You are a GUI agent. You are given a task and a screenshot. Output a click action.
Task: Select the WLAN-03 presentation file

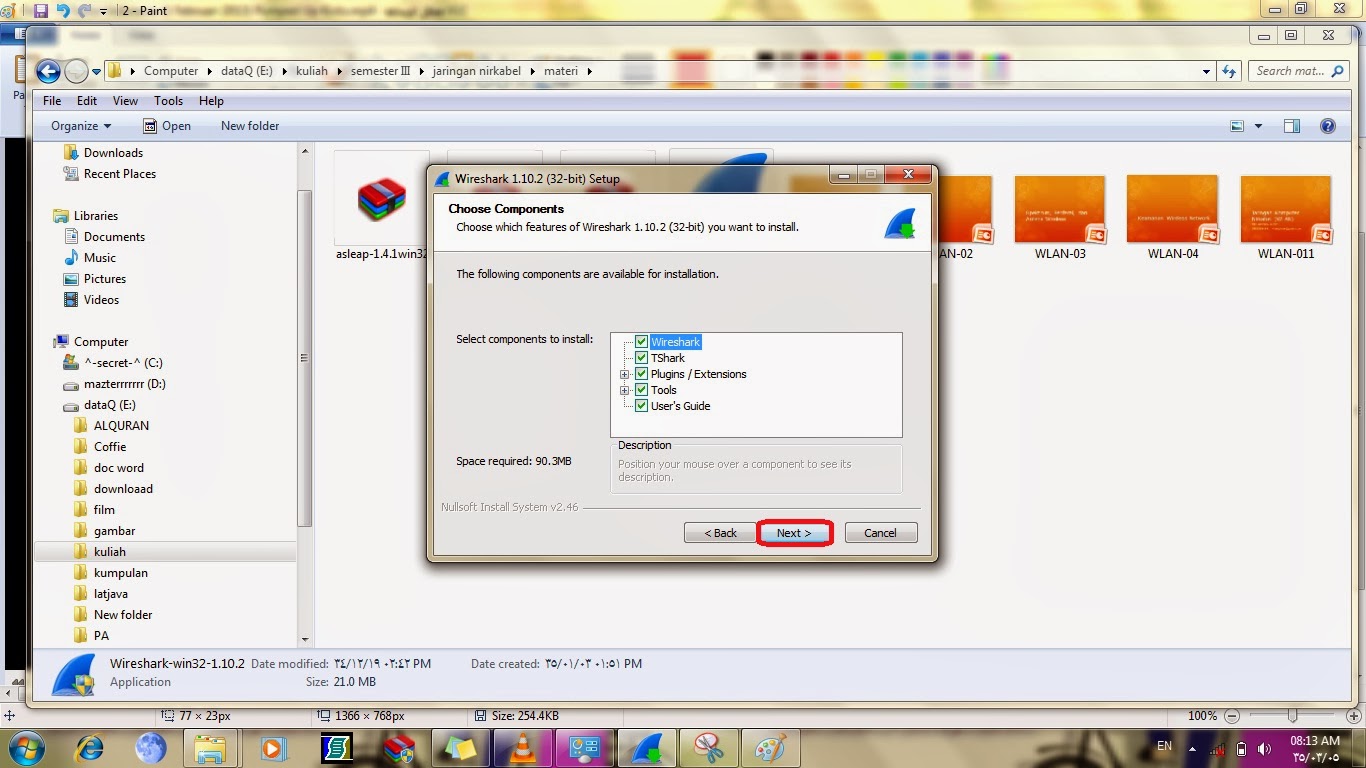(1060, 217)
